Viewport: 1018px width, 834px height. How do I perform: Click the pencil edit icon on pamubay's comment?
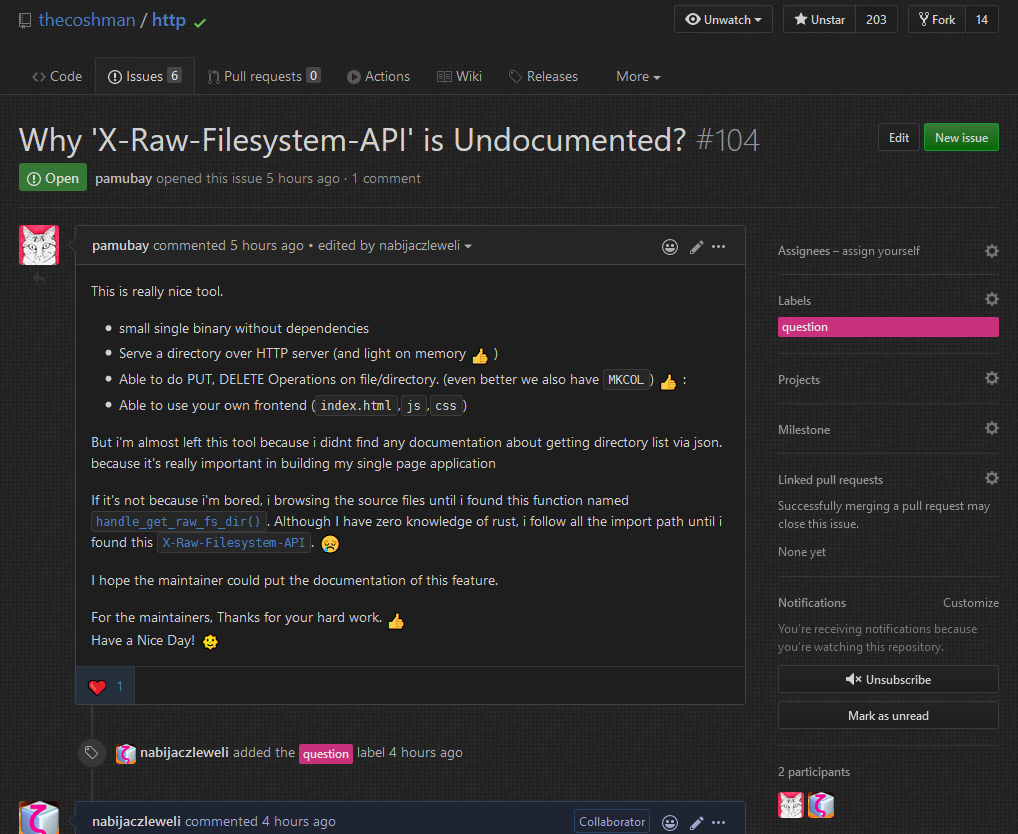[696, 246]
